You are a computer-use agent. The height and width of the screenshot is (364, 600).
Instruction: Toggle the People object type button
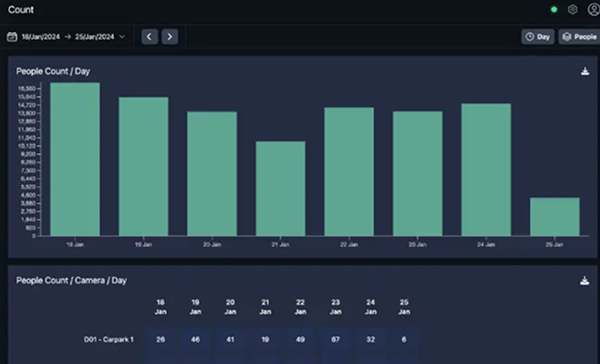579,37
